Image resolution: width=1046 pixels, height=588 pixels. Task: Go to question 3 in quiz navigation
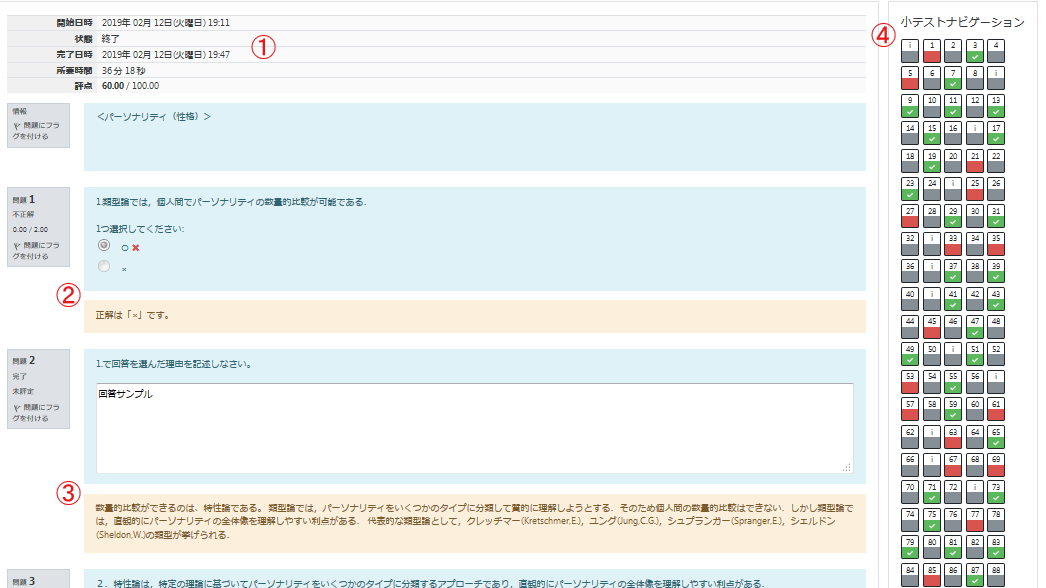coord(975,51)
